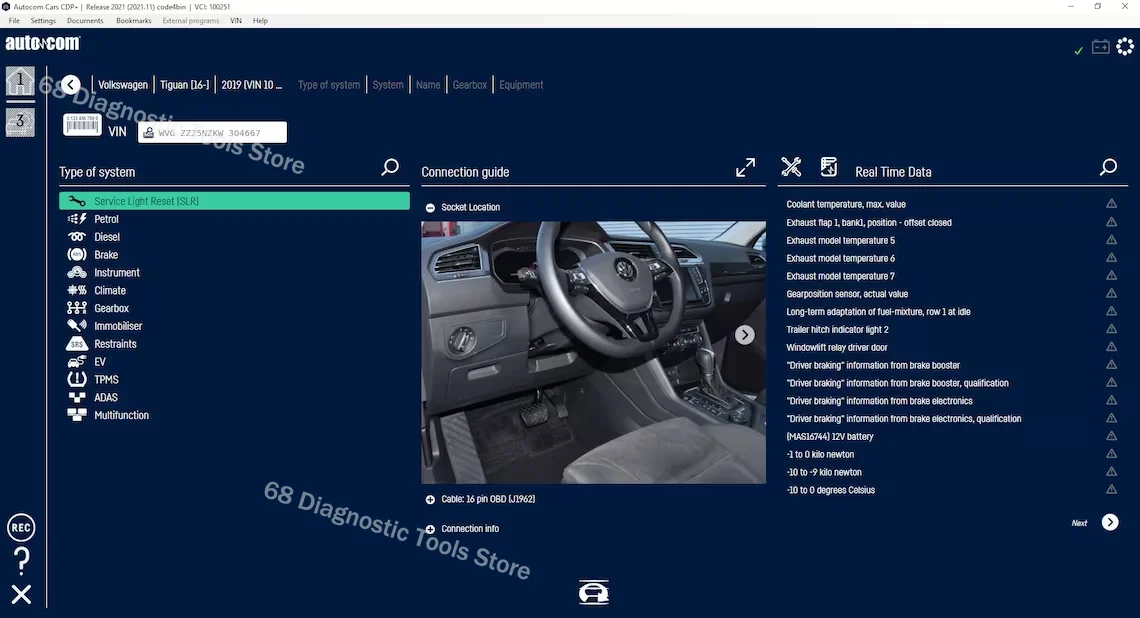Collapse the Socket Location section
This screenshot has width=1140, height=618.
pos(430,208)
